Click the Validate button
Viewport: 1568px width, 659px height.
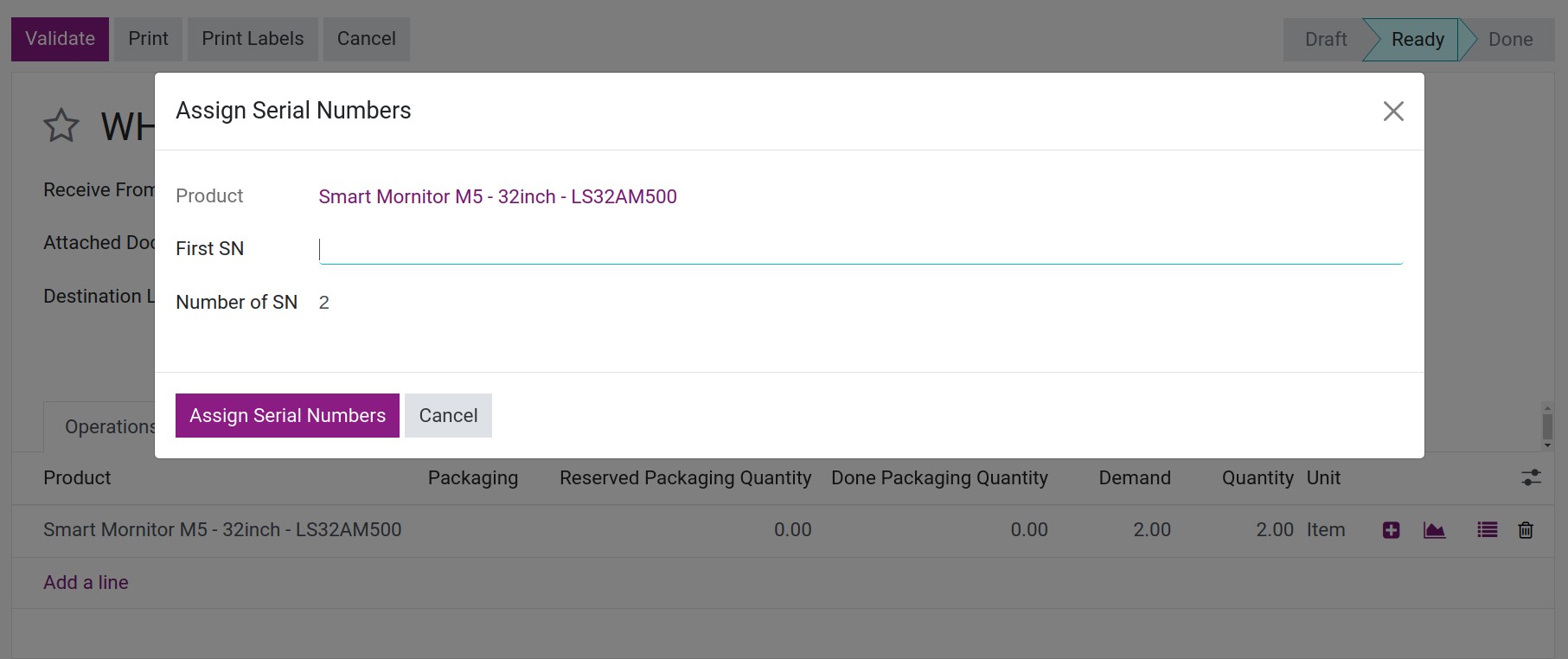click(x=60, y=39)
